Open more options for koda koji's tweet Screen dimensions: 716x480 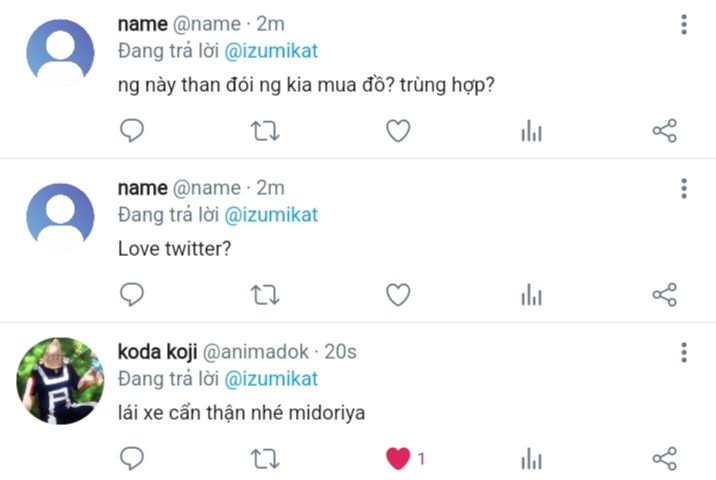[684, 352]
